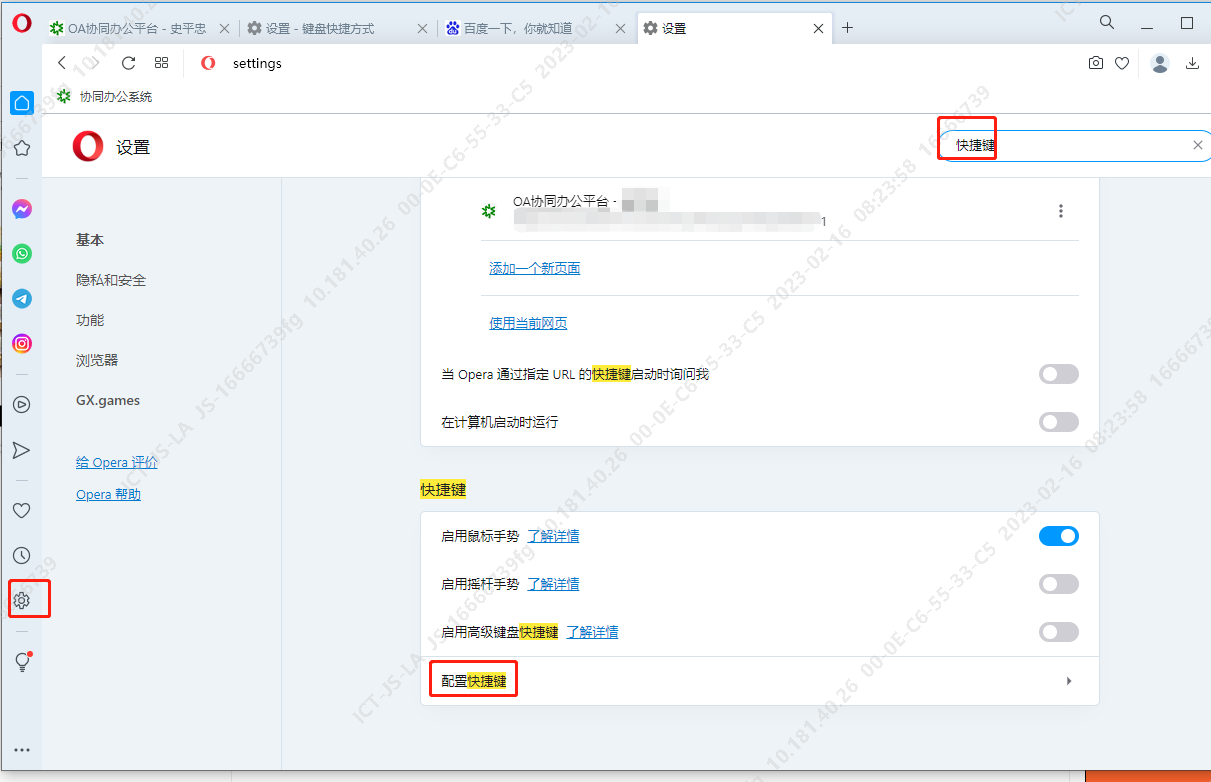Open the sidebar Player icon
The width and height of the screenshot is (1211, 782).
point(21,404)
